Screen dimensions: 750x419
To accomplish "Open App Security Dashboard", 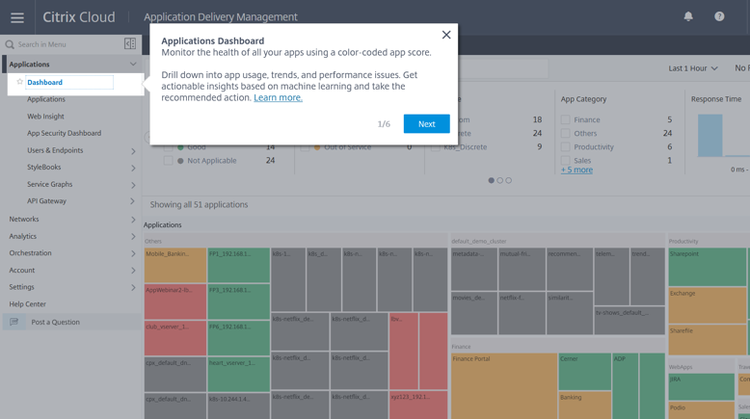I will click(64, 133).
